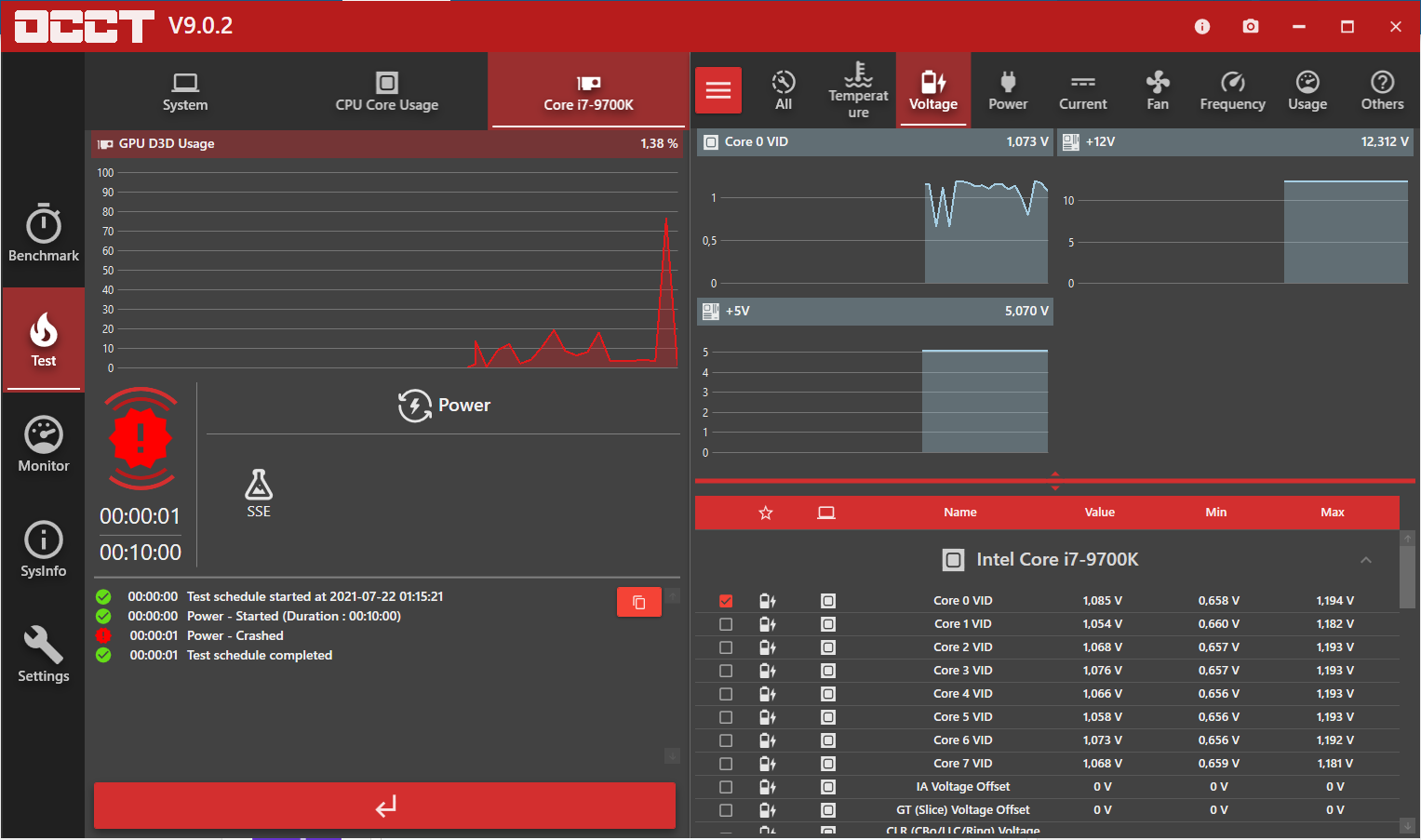The image size is (1421, 840).
Task: Click the voltage icon in Core 1 VID row
Action: pos(768,624)
